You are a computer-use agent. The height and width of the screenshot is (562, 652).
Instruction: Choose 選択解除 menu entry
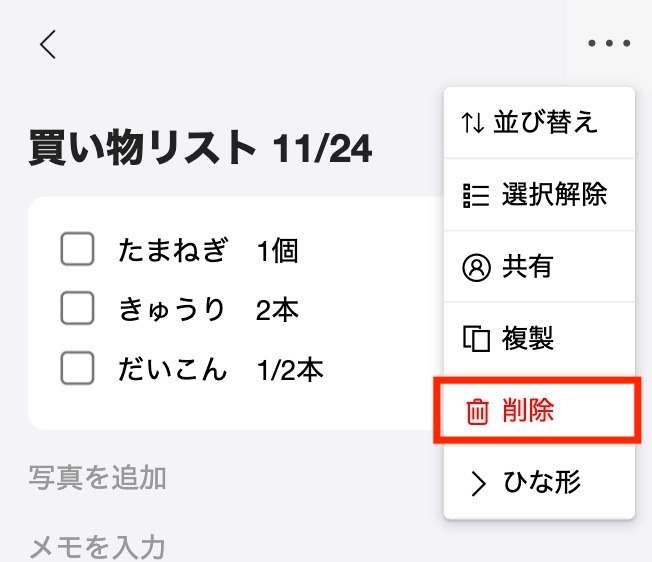click(539, 195)
